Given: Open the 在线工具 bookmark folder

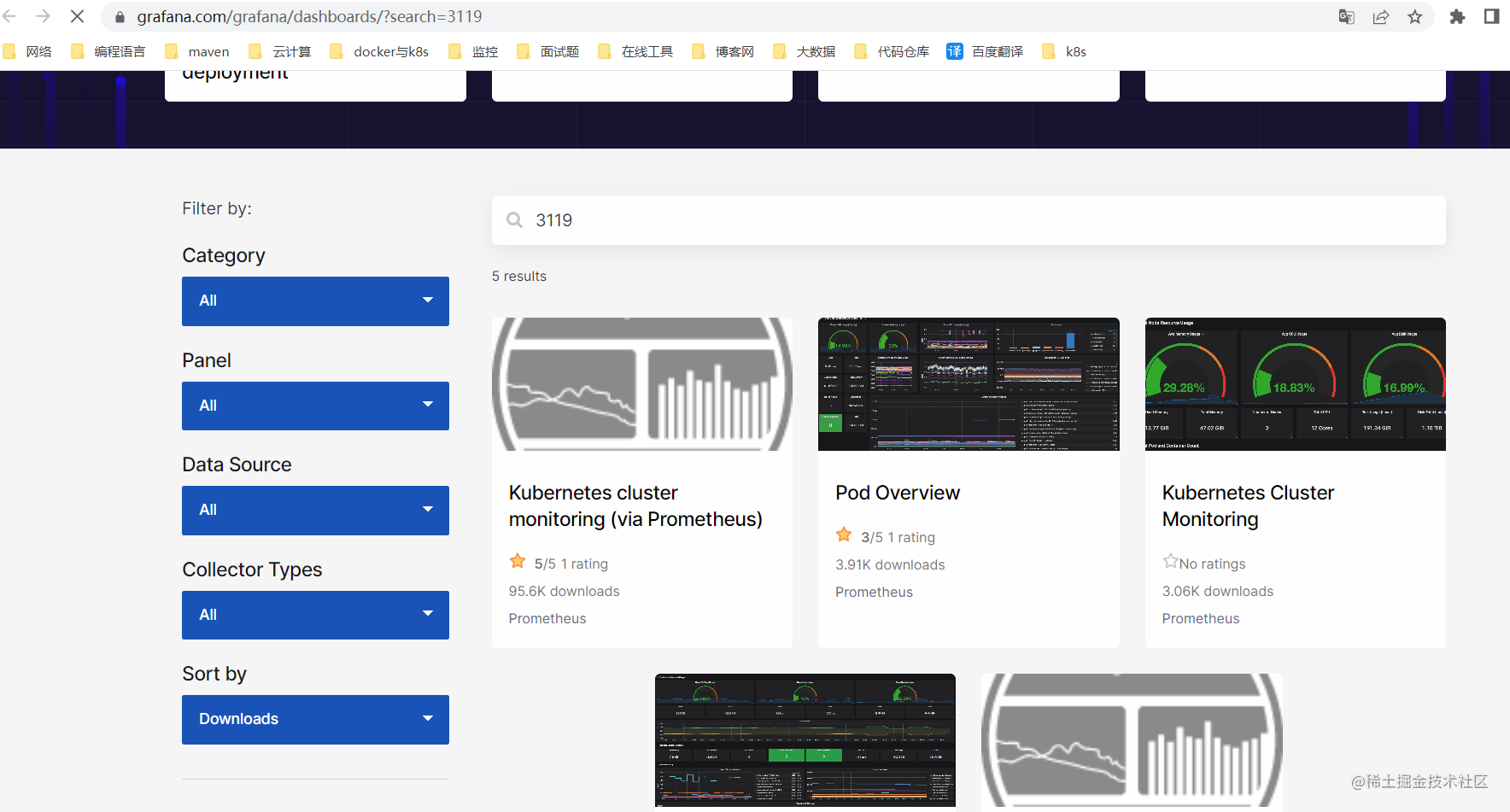Looking at the screenshot, I should (x=635, y=52).
